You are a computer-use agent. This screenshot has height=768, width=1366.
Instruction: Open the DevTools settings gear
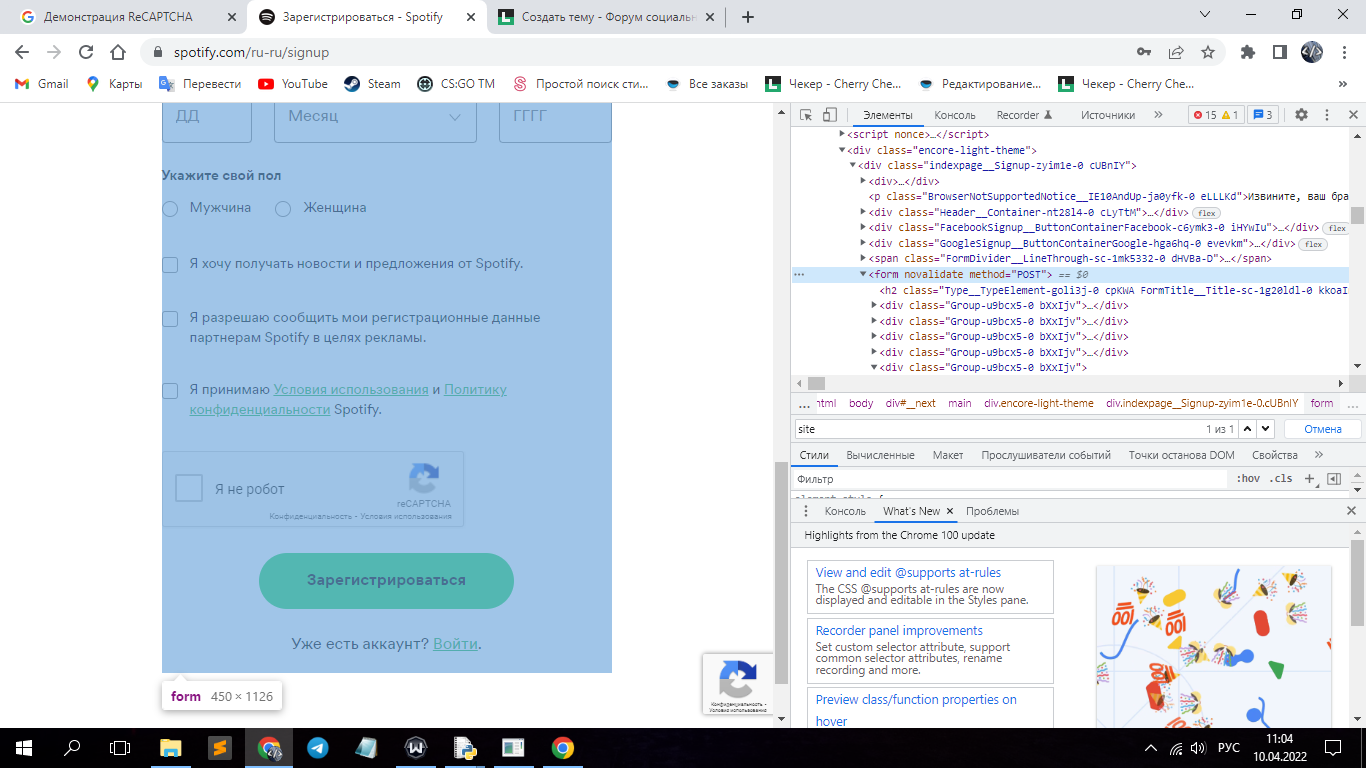click(1301, 115)
